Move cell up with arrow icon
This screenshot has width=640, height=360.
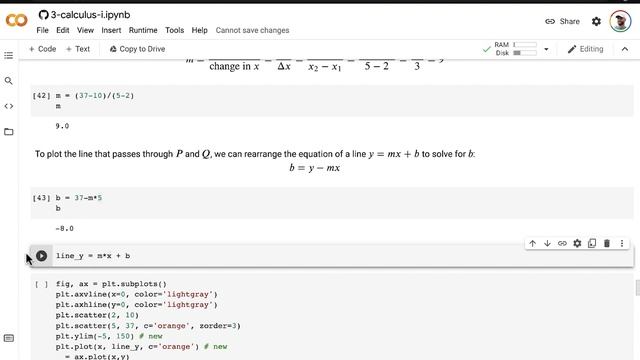coord(533,244)
